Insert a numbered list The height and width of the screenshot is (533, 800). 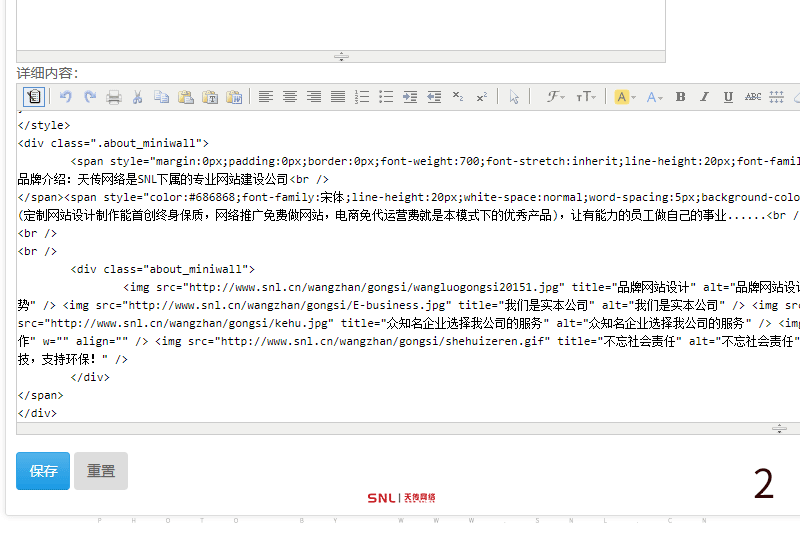[x=362, y=96]
